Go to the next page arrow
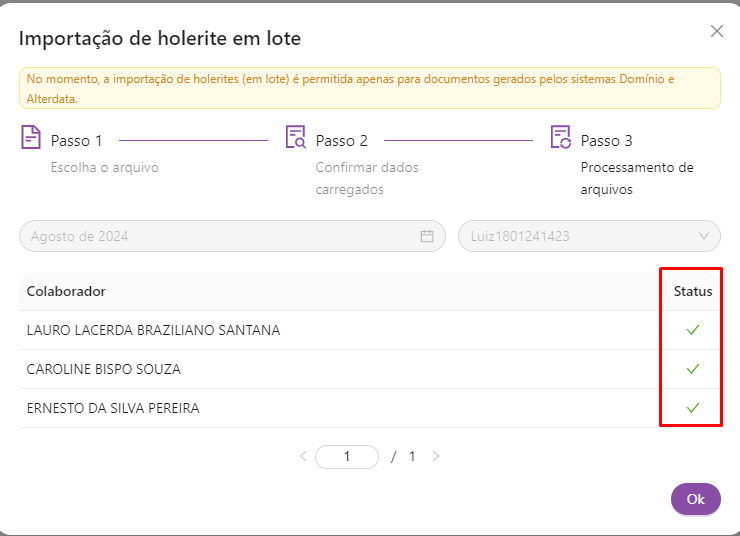 click(436, 456)
